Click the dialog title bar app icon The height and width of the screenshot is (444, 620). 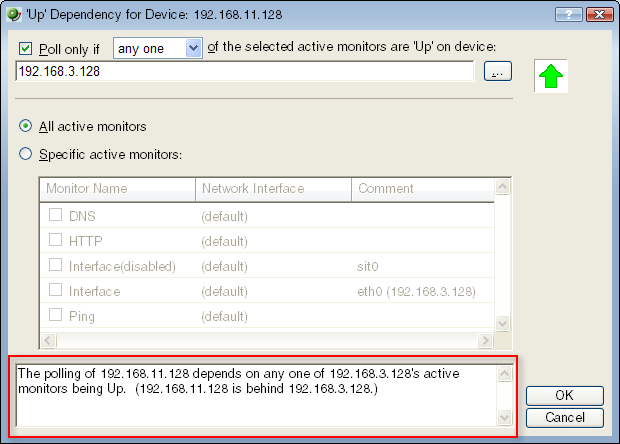[x=14, y=13]
